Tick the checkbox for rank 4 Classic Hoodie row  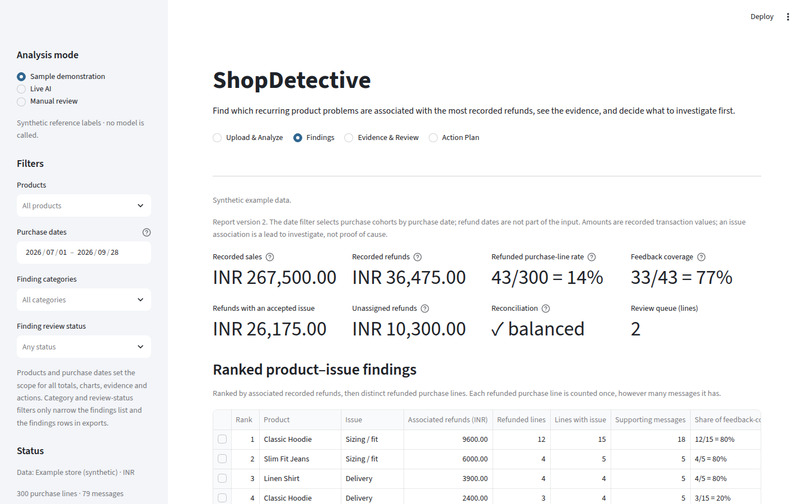point(222,498)
